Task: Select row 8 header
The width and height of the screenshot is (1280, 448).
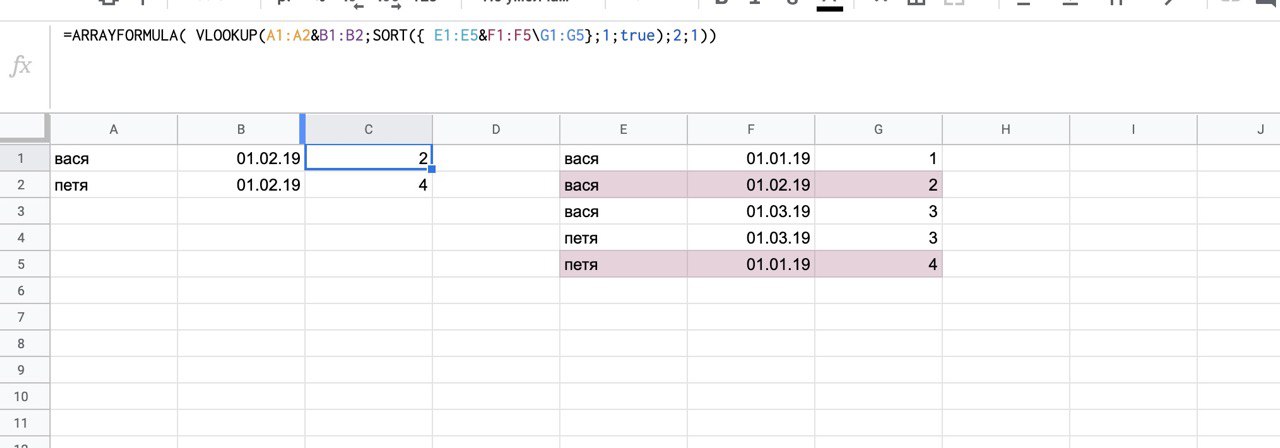Action: pos(24,344)
